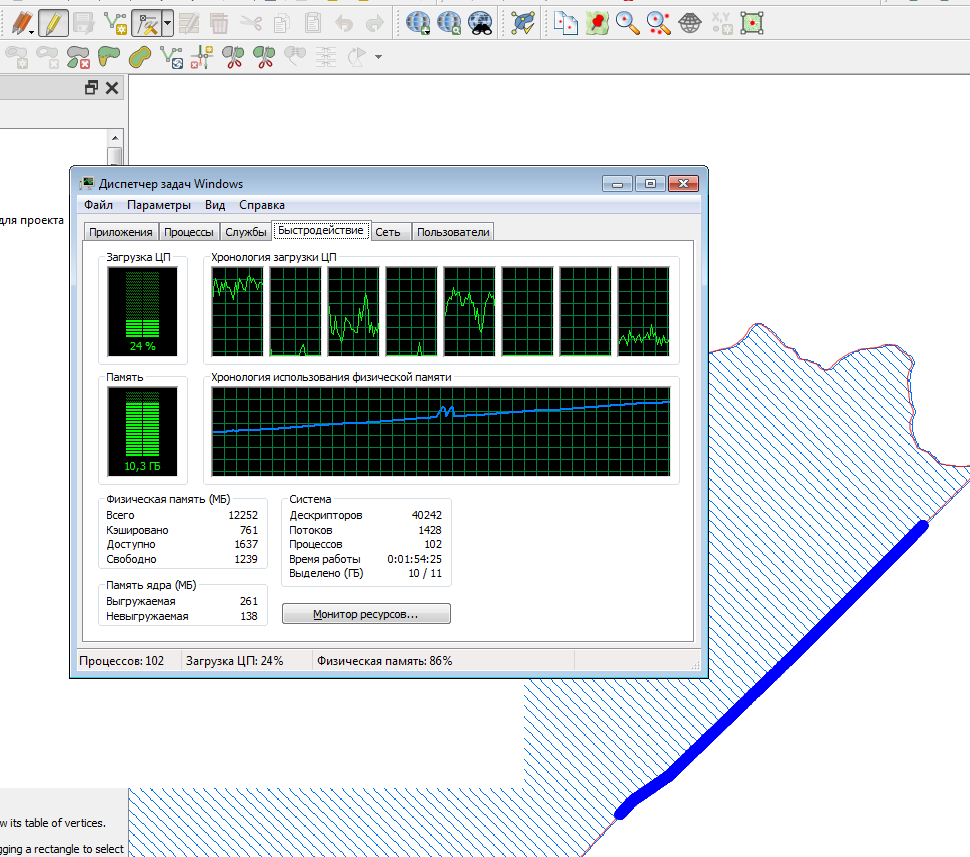Switch to the Сеть tab

pyautogui.click(x=388, y=232)
